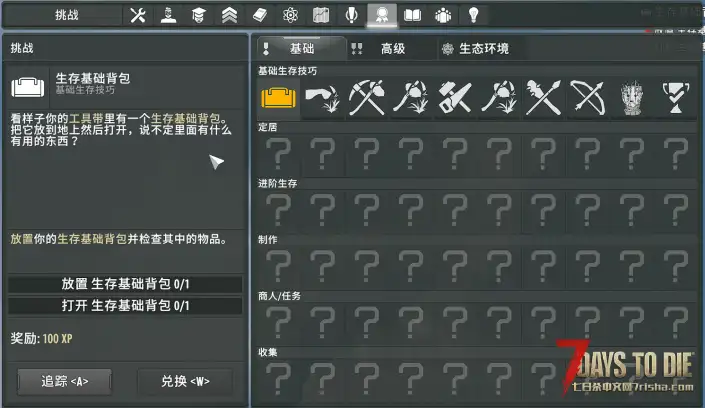Click the 挑战 header of the left panel
705x408 pixels.
tap(22, 48)
